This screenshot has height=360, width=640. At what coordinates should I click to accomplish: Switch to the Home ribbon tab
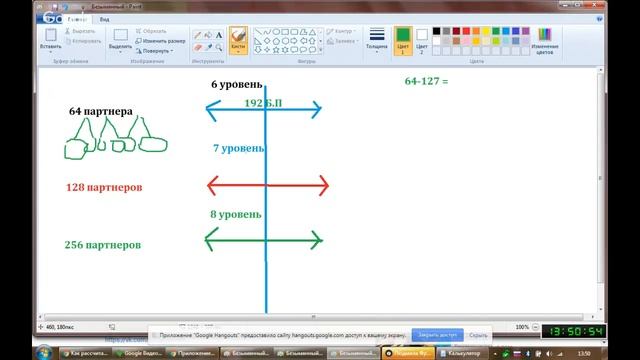click(77, 19)
